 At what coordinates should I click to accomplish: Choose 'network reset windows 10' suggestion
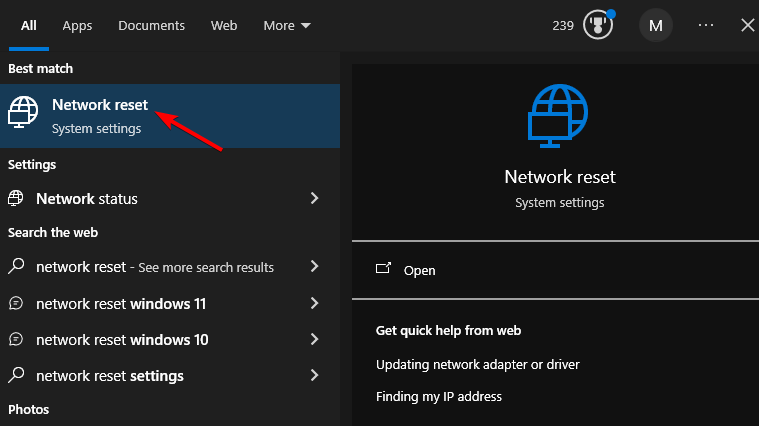[x=170, y=340]
